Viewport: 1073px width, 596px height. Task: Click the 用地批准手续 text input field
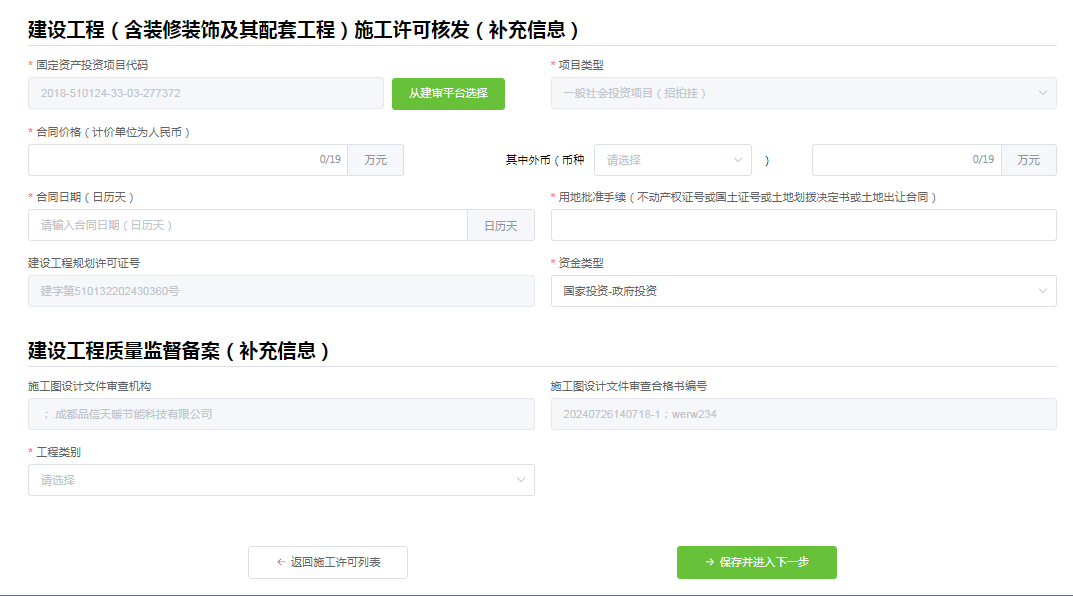800,225
